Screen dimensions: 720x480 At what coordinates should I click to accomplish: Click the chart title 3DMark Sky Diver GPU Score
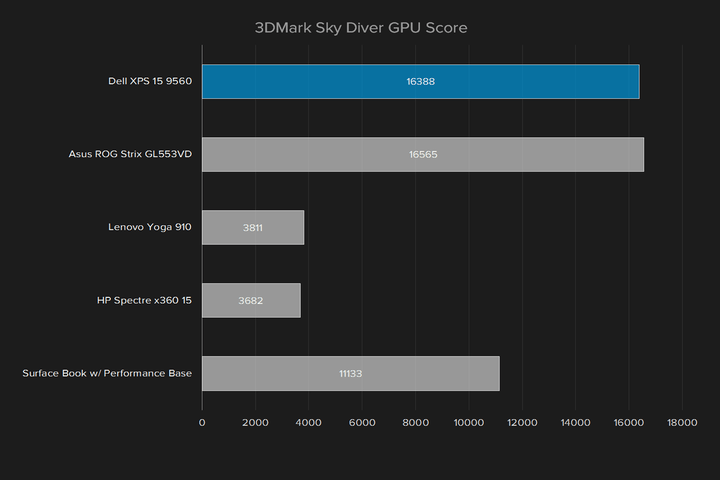361,28
